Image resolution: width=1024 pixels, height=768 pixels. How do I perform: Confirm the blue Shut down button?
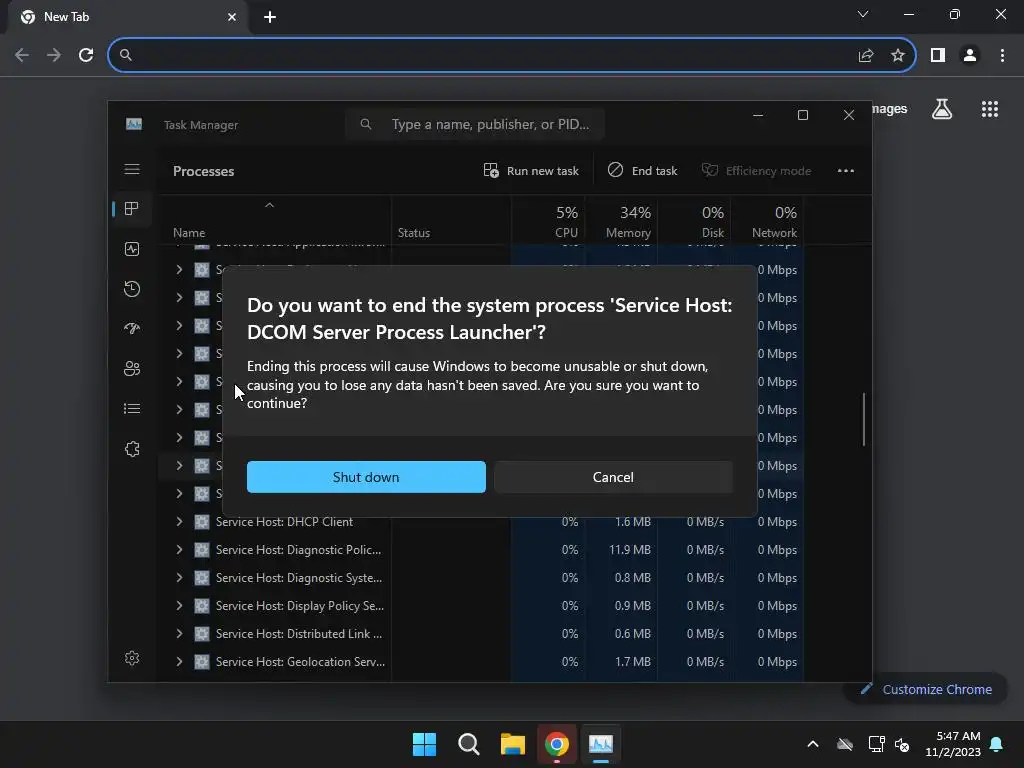[366, 477]
